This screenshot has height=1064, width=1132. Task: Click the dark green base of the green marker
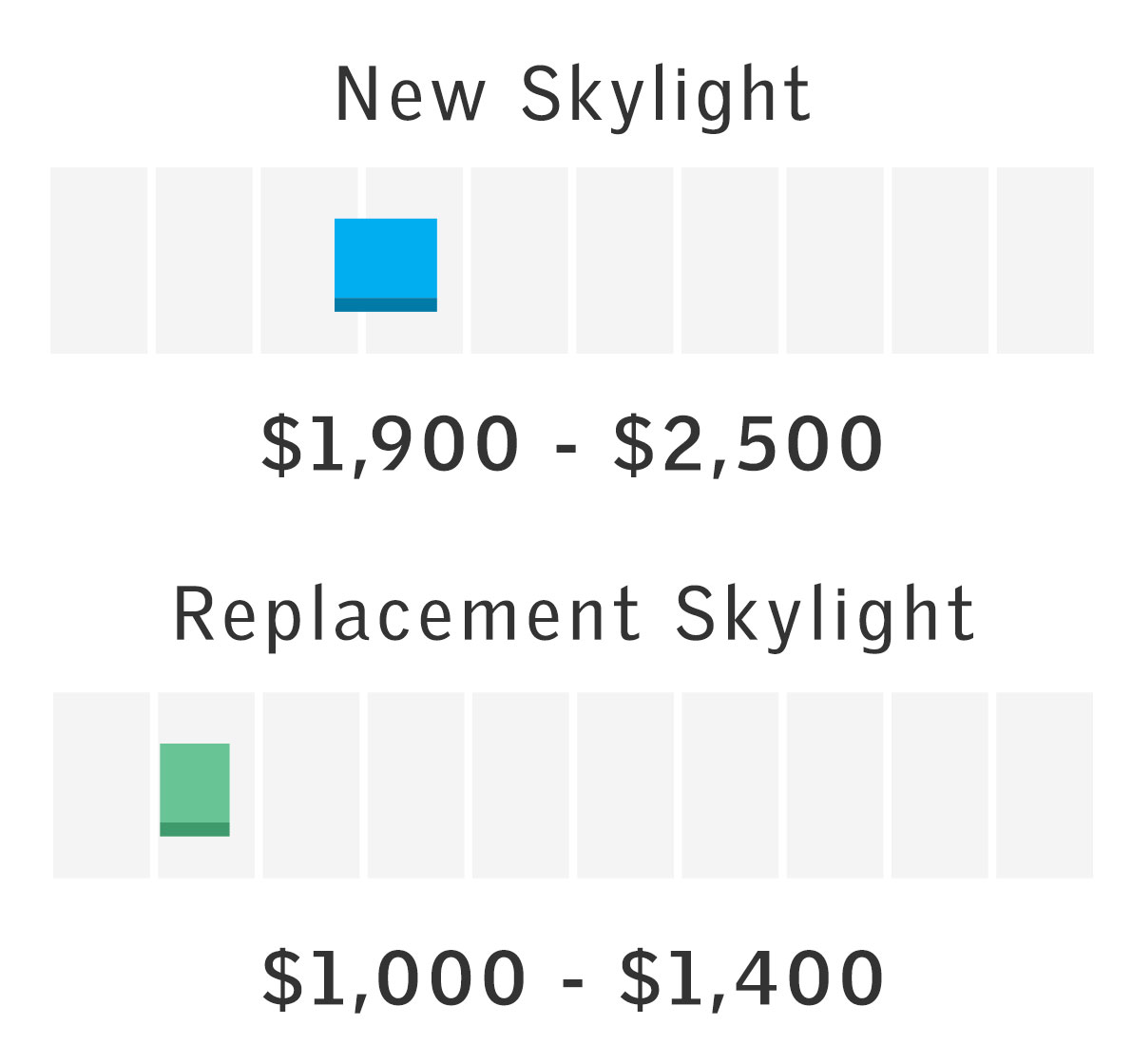(x=195, y=829)
